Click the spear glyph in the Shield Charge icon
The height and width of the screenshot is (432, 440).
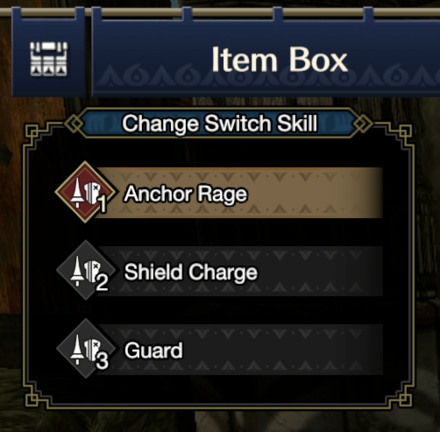[77, 271]
